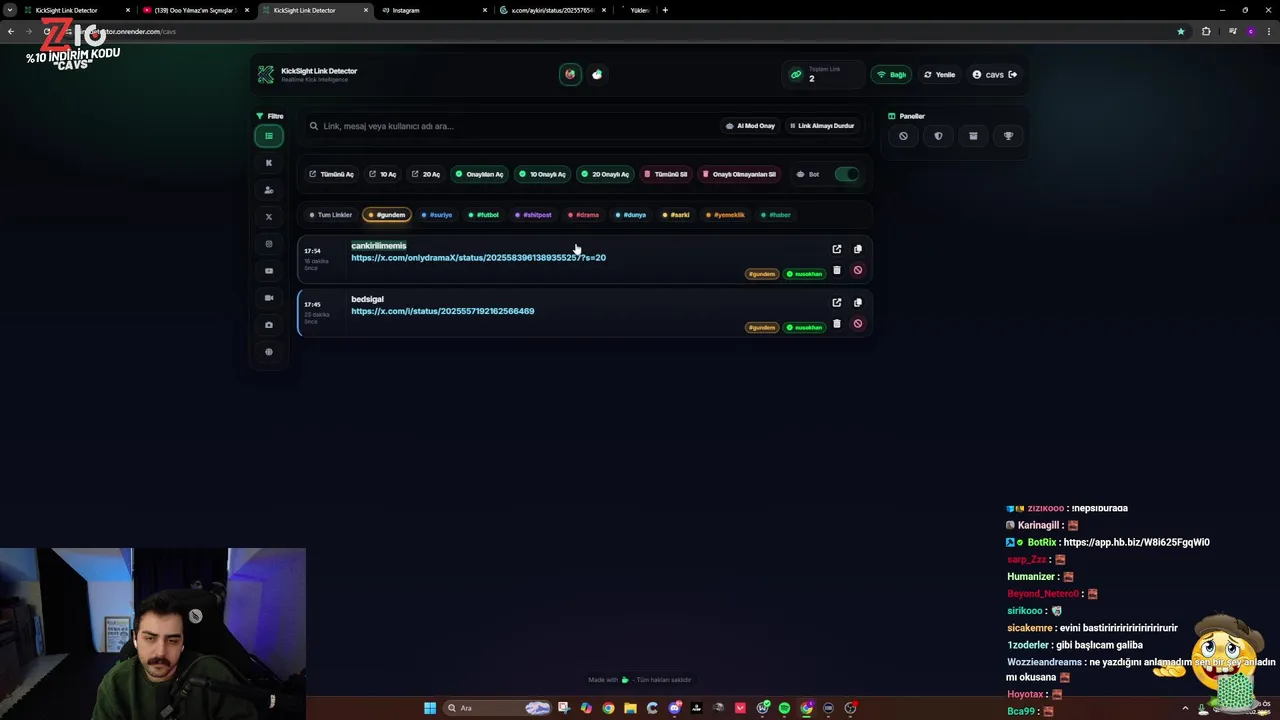
Task: Select the #haber tag filter
Action: point(776,215)
